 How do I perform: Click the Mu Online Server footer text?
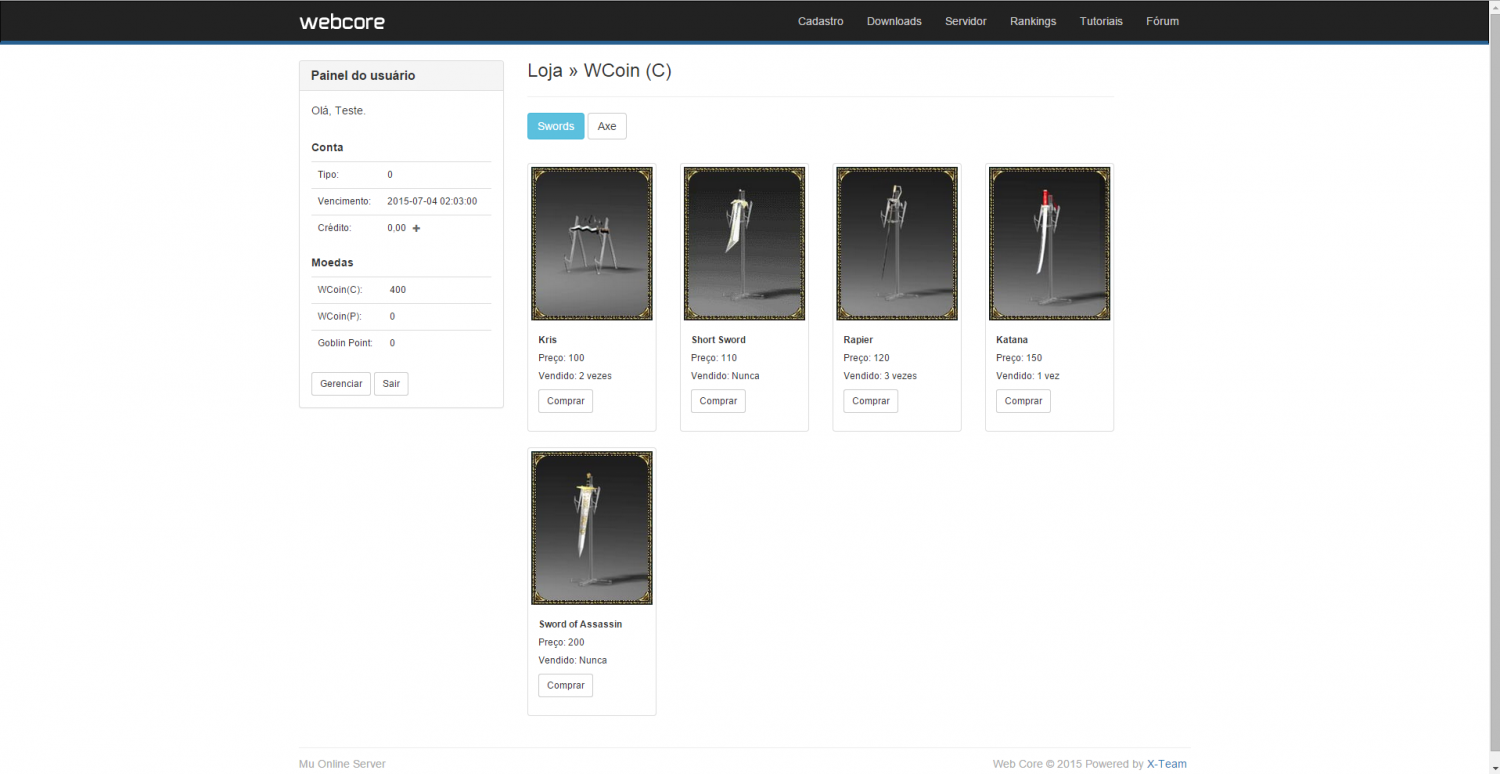(342, 764)
